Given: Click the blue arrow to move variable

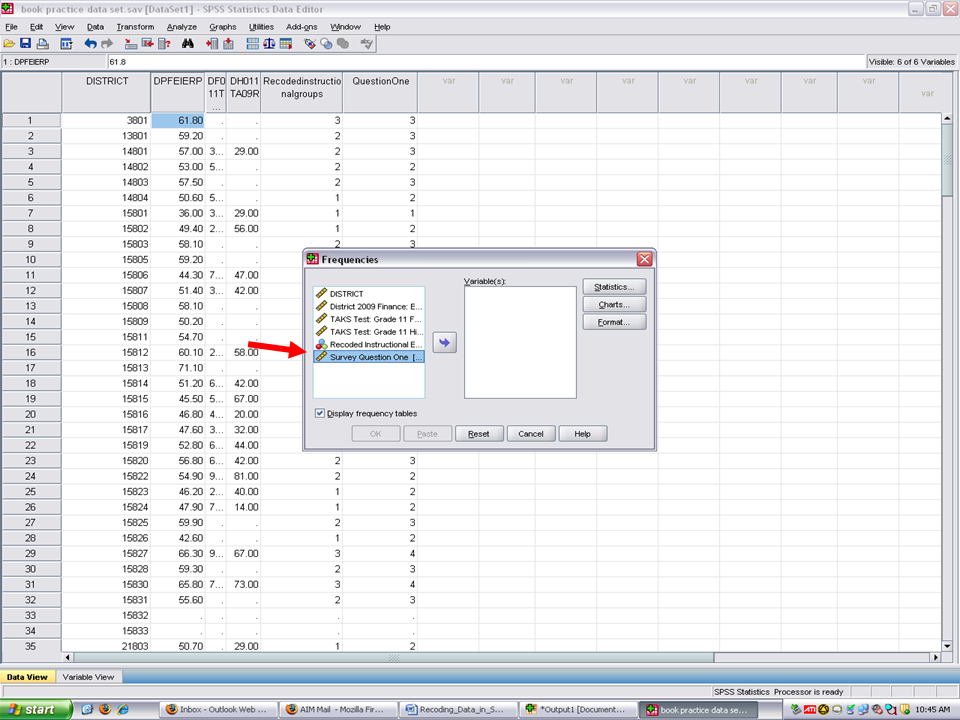Looking at the screenshot, I should click(x=444, y=342).
